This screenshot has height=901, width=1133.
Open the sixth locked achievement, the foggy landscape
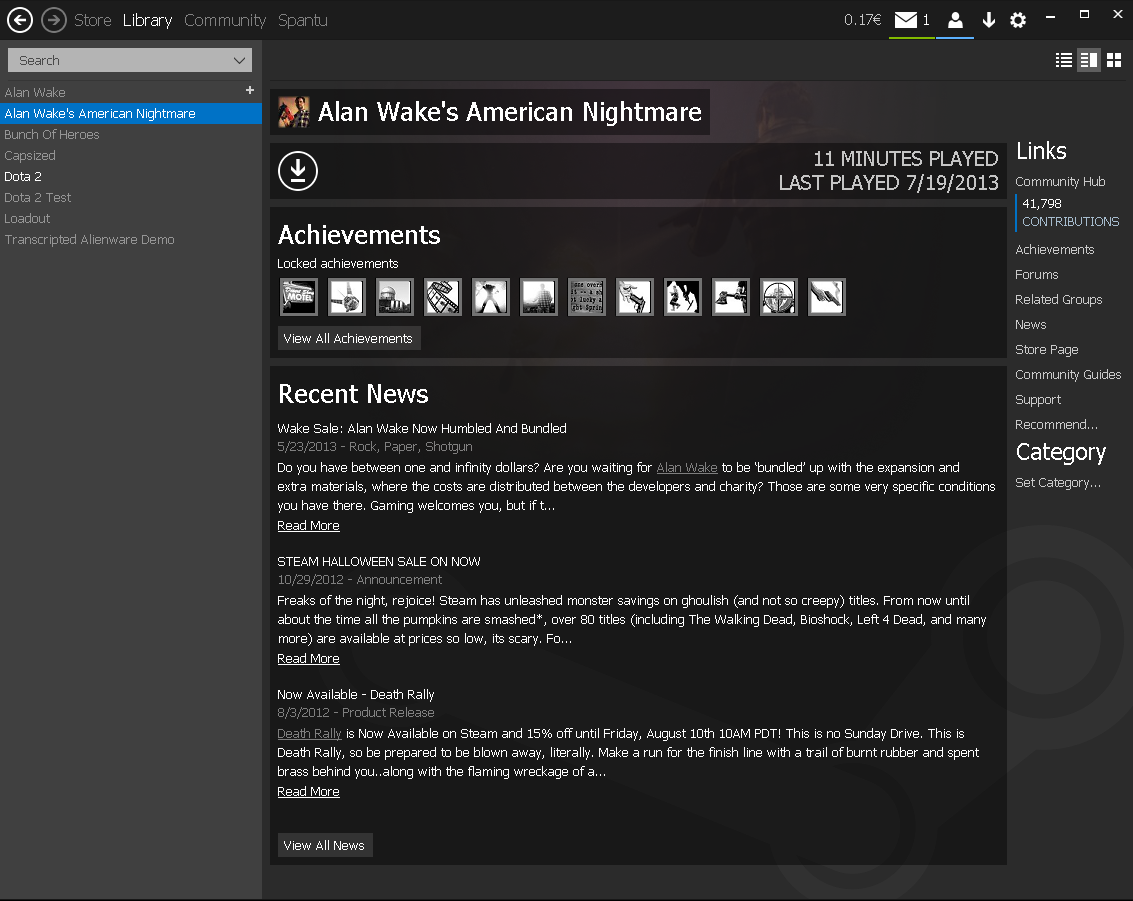click(x=539, y=296)
